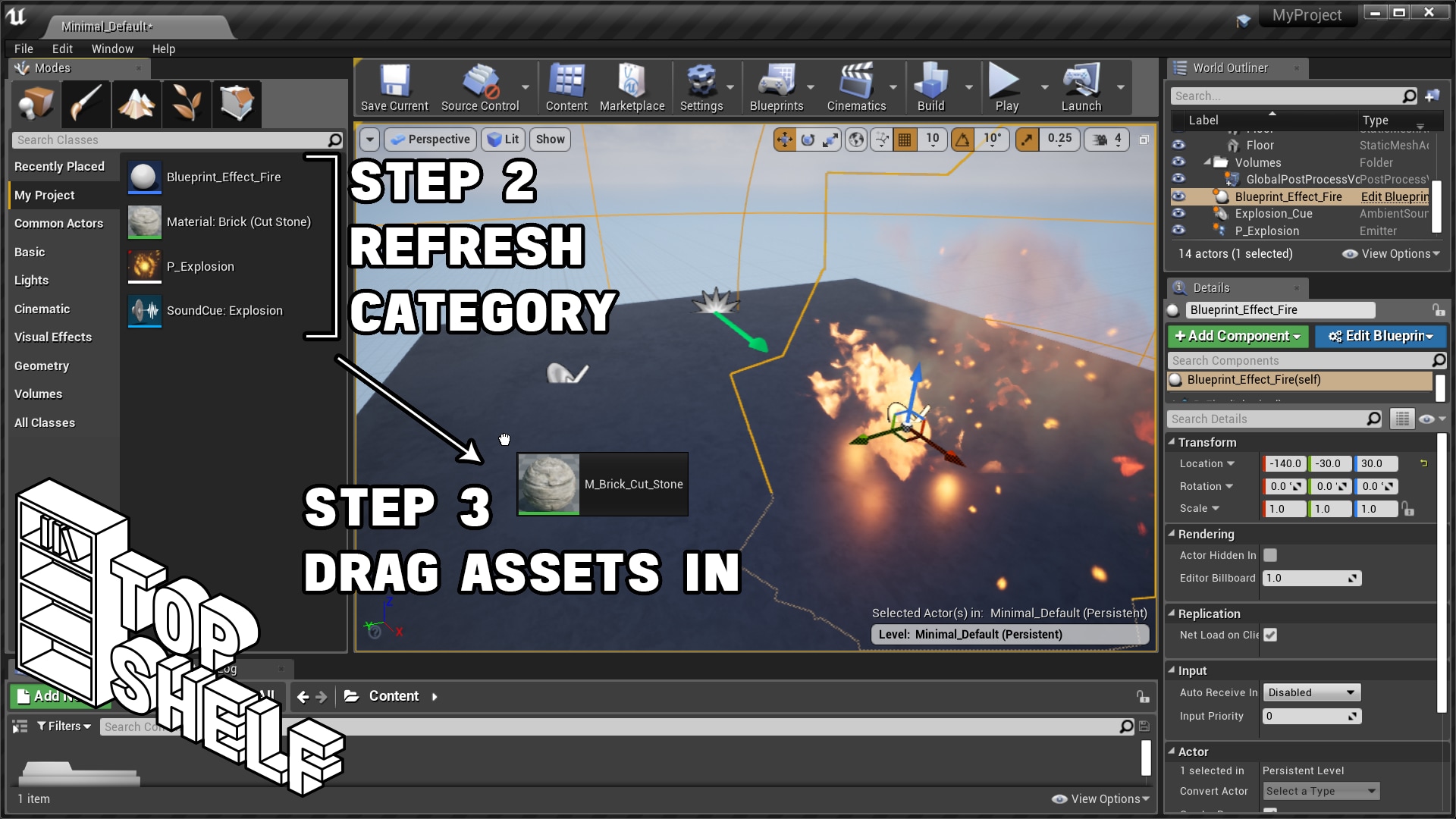1456x819 pixels.
Task: Open World Outliner View Options
Action: coord(1391,253)
